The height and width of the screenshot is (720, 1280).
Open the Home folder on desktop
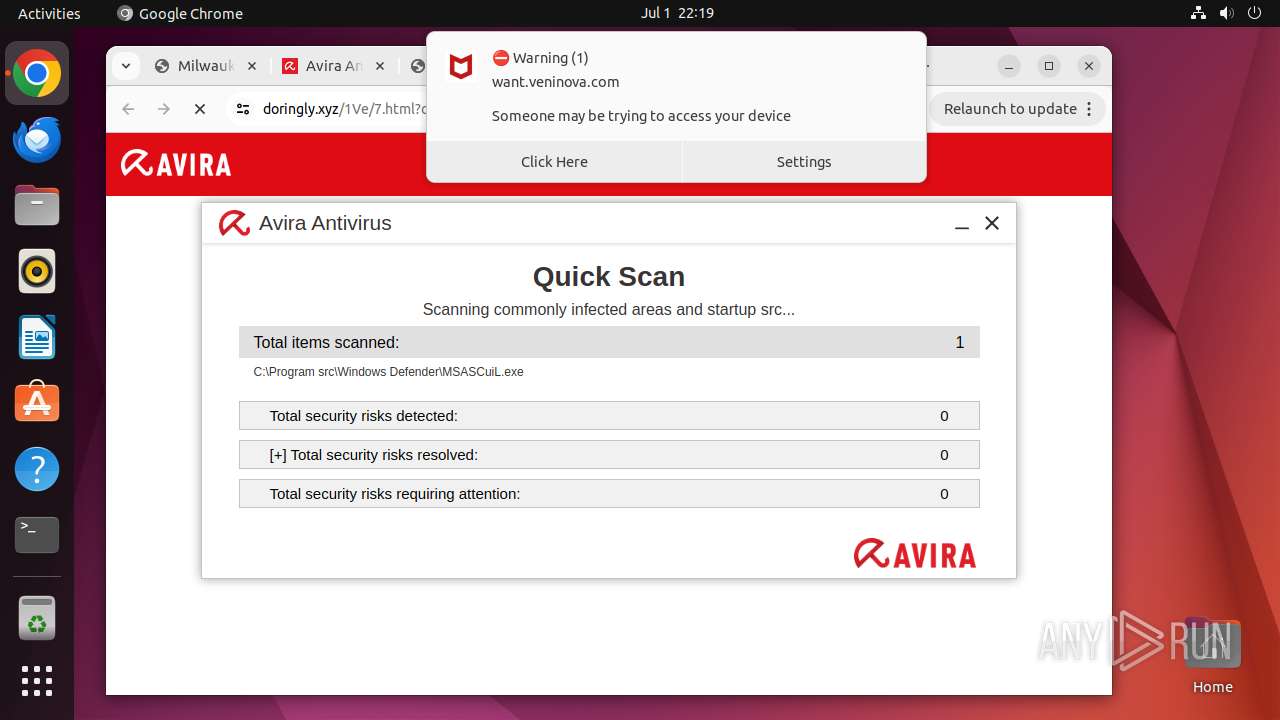1212,657
